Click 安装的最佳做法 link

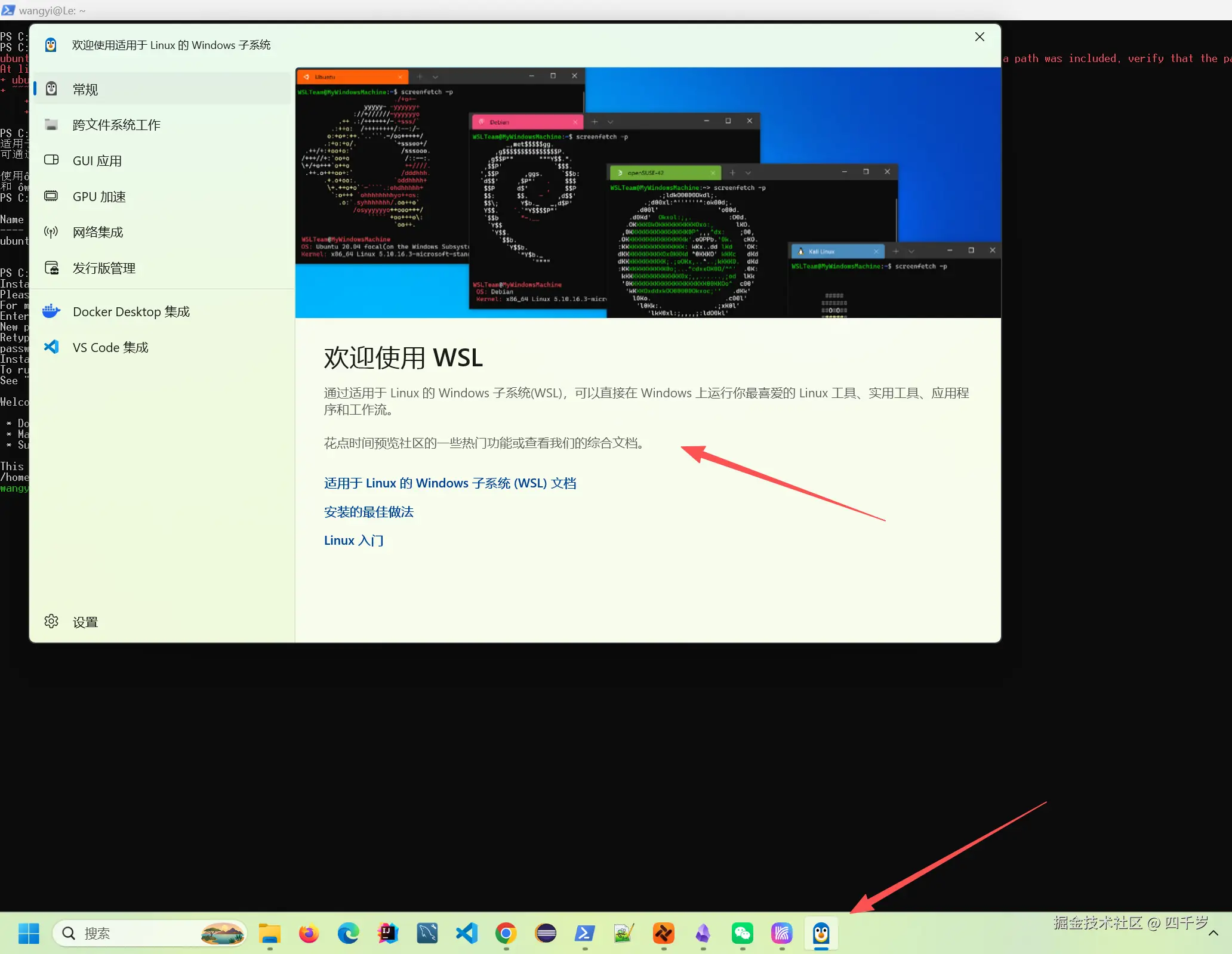coord(368,511)
